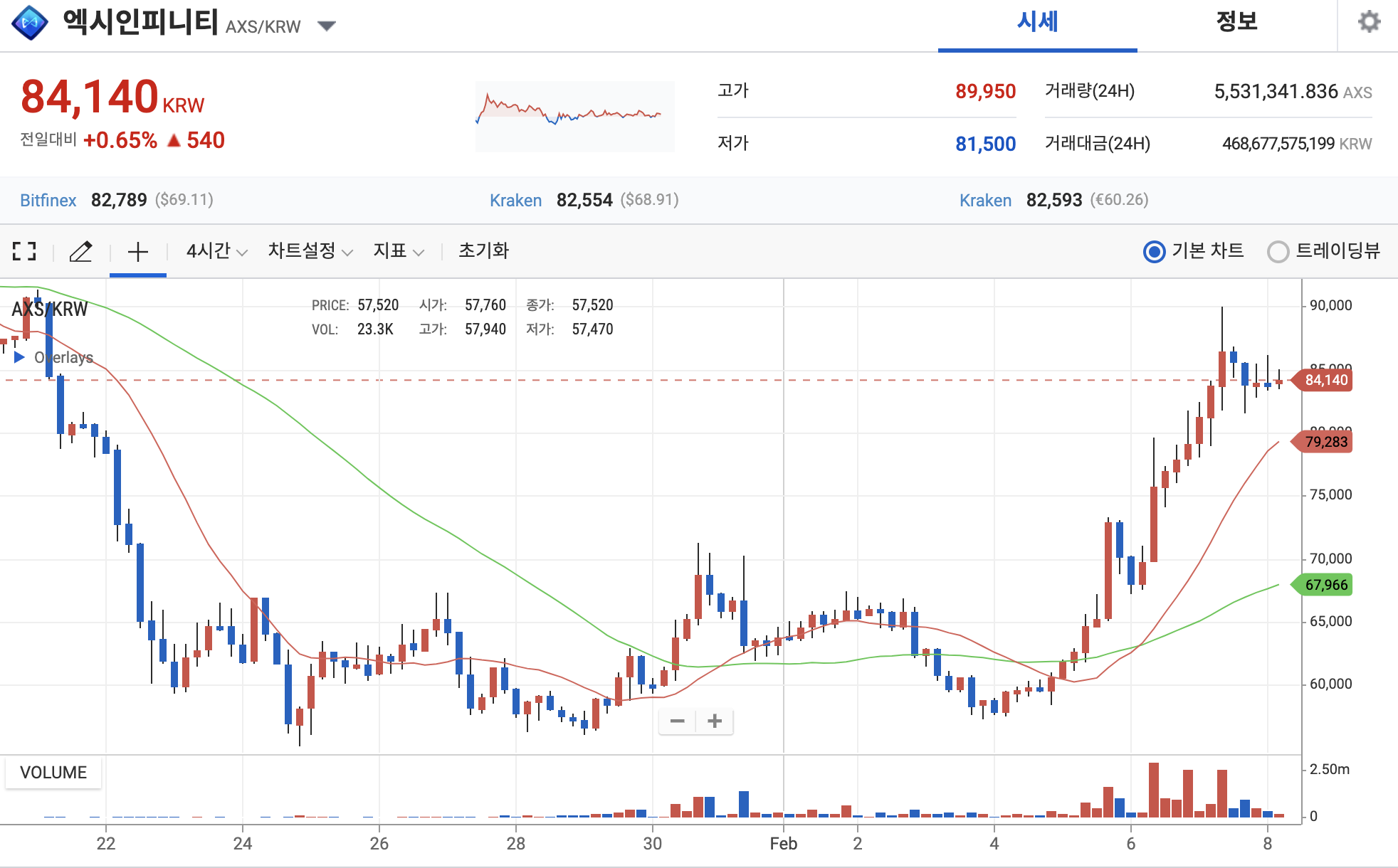Zoom in chart with plus button
1398x868 pixels.
715,721
